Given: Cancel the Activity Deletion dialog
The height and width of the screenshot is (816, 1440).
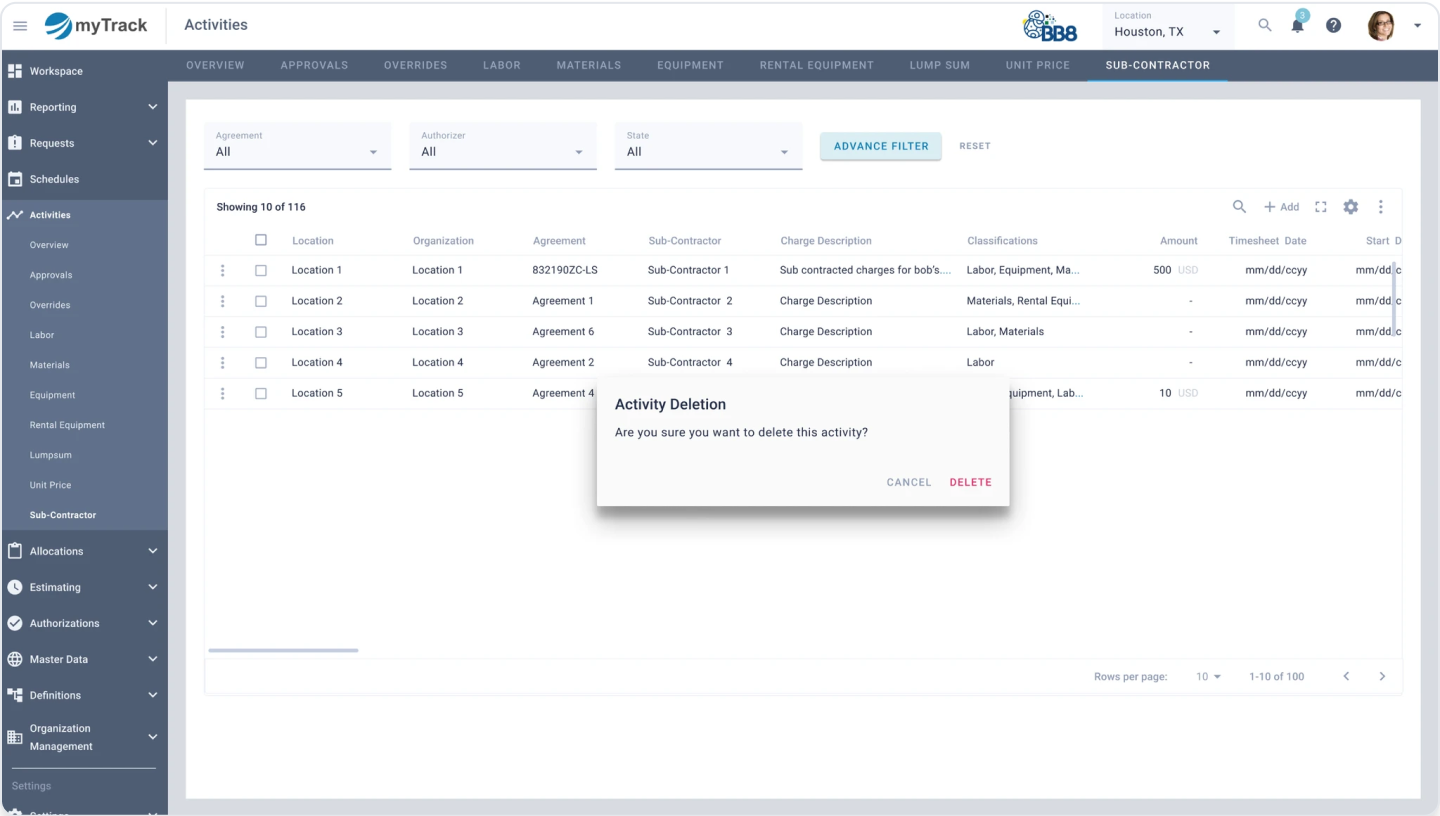Looking at the screenshot, I should coord(908,482).
